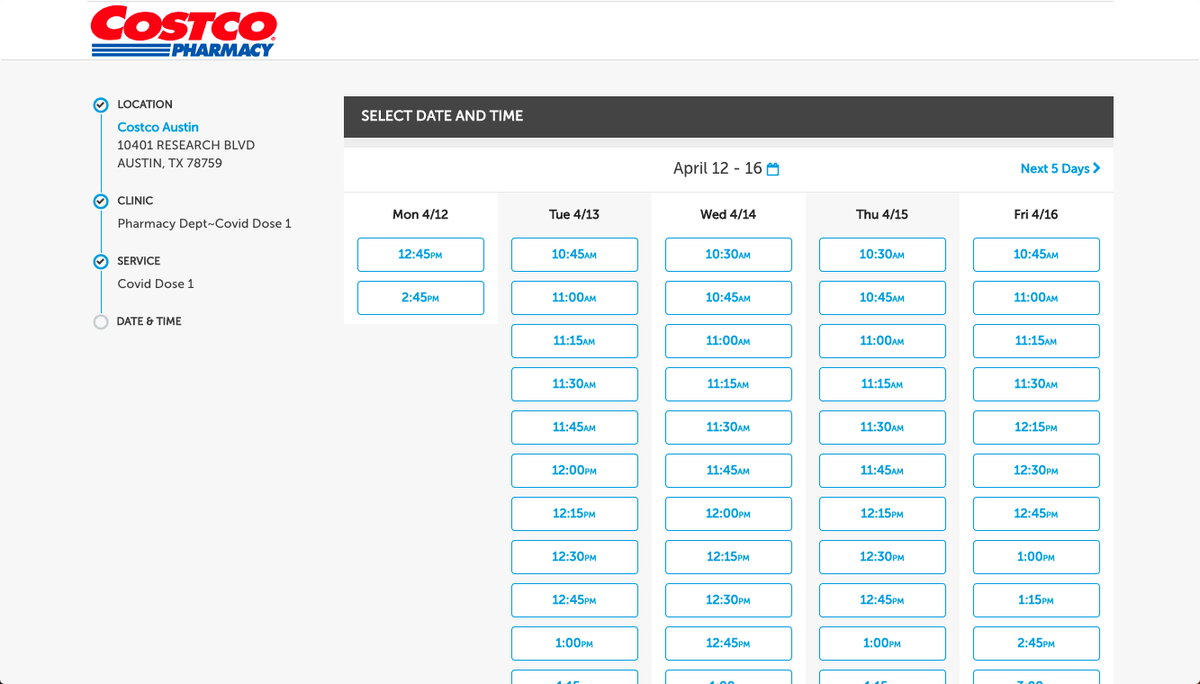This screenshot has width=1200, height=684.
Task: Click the Service step checkmark icon
Action: click(100, 262)
